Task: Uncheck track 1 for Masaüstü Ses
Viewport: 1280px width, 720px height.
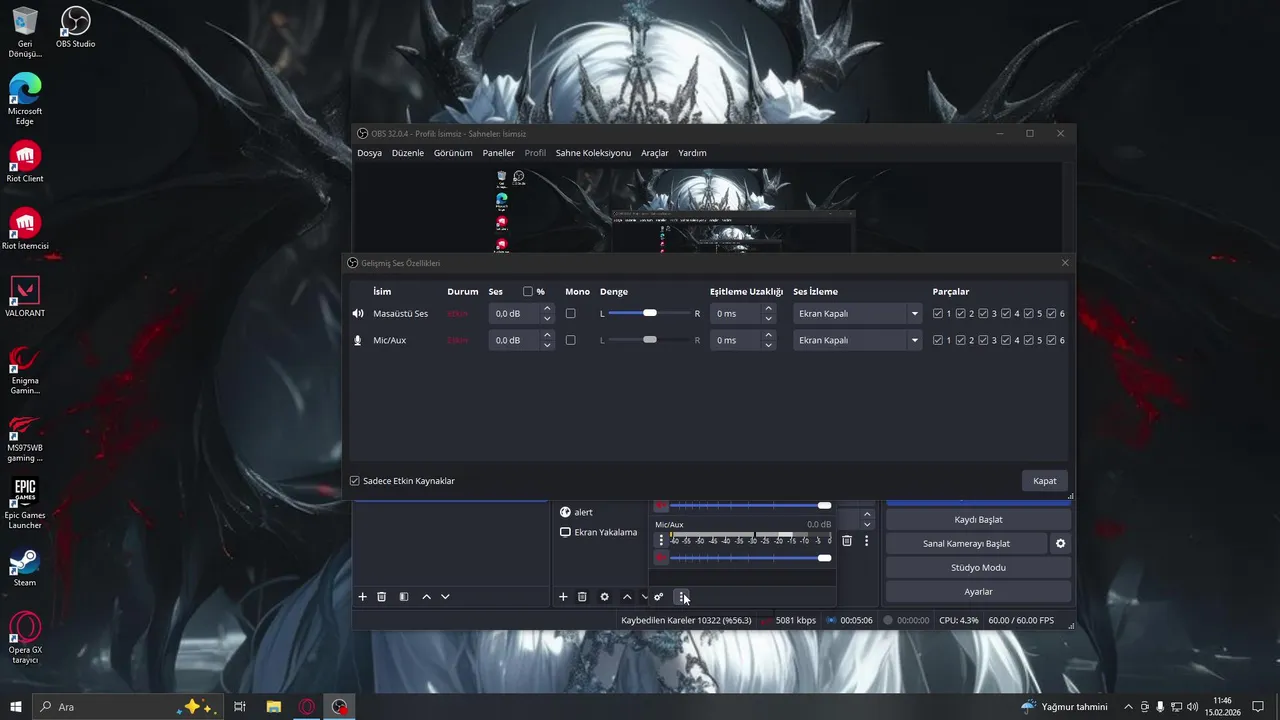Action: point(937,313)
